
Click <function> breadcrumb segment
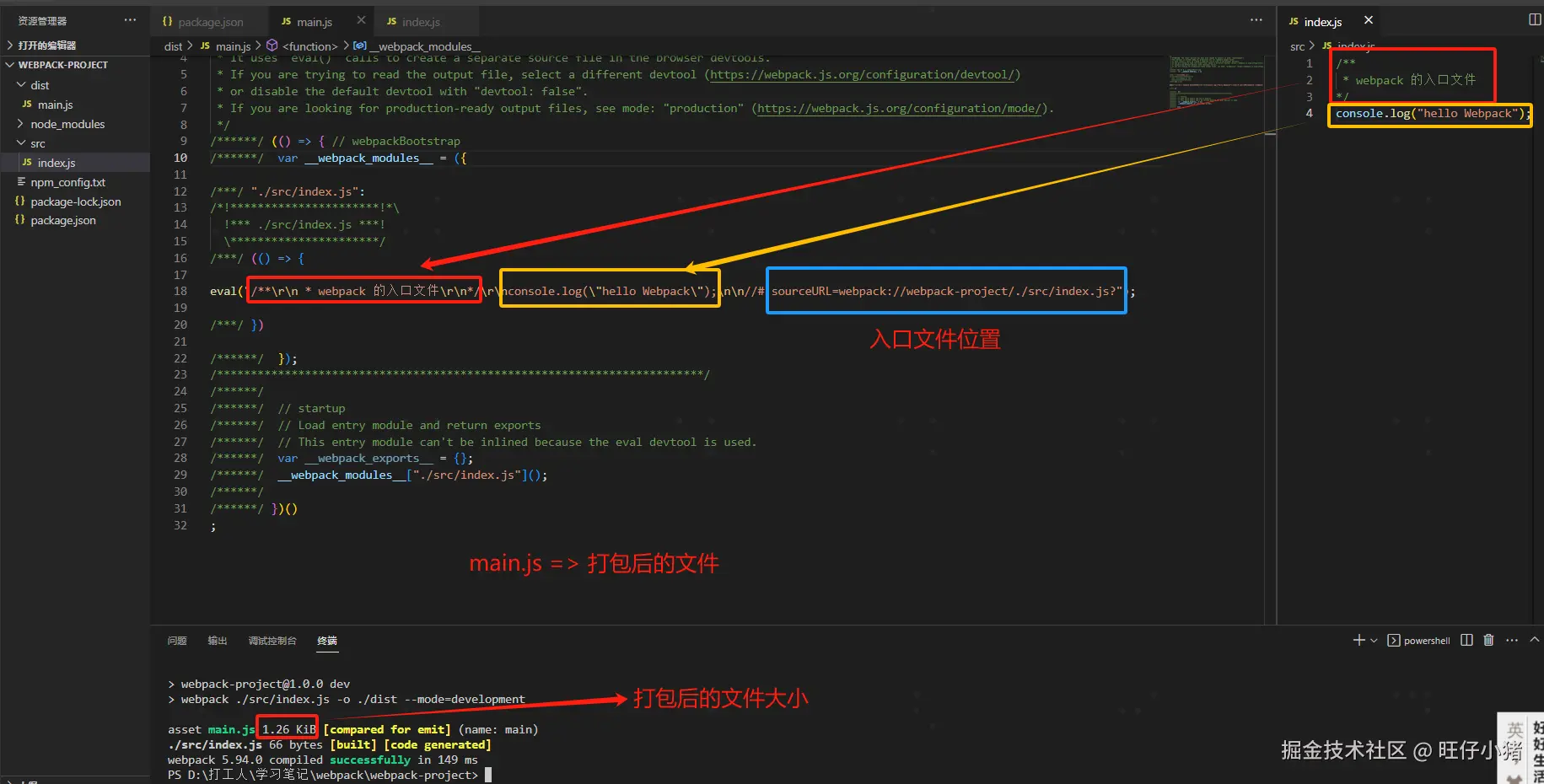click(309, 46)
